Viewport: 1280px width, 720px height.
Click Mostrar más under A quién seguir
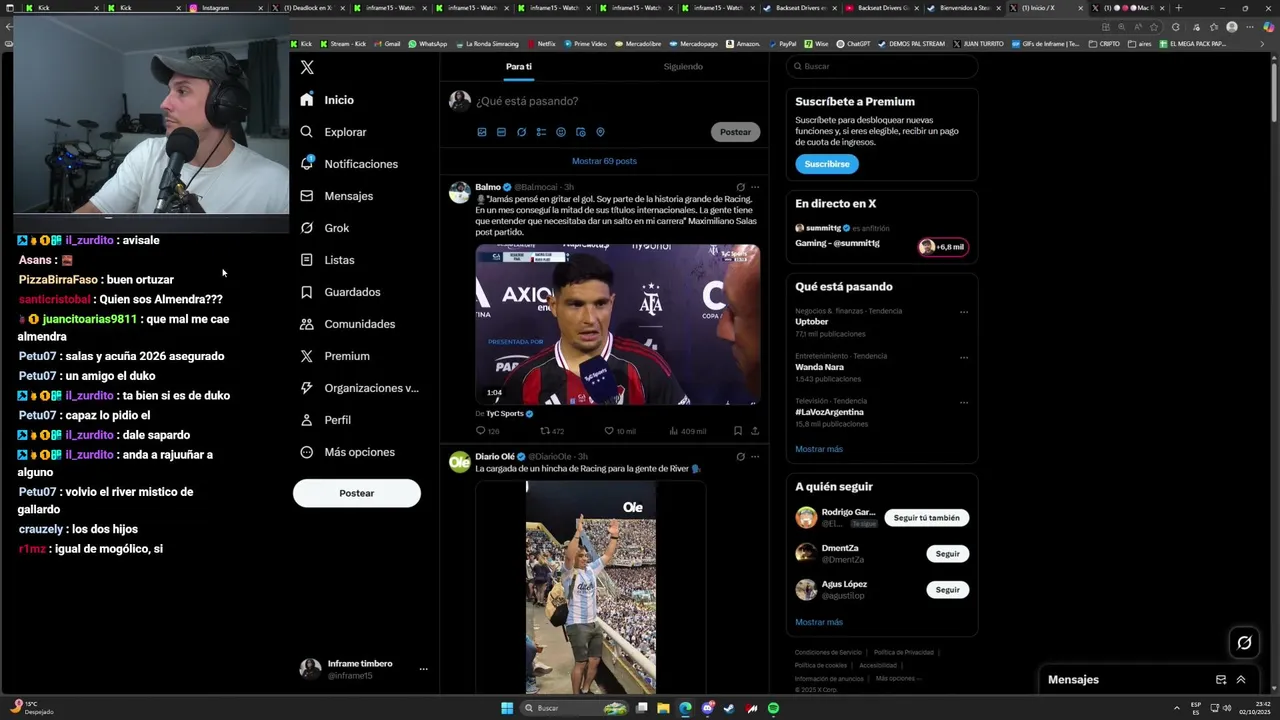coord(819,622)
